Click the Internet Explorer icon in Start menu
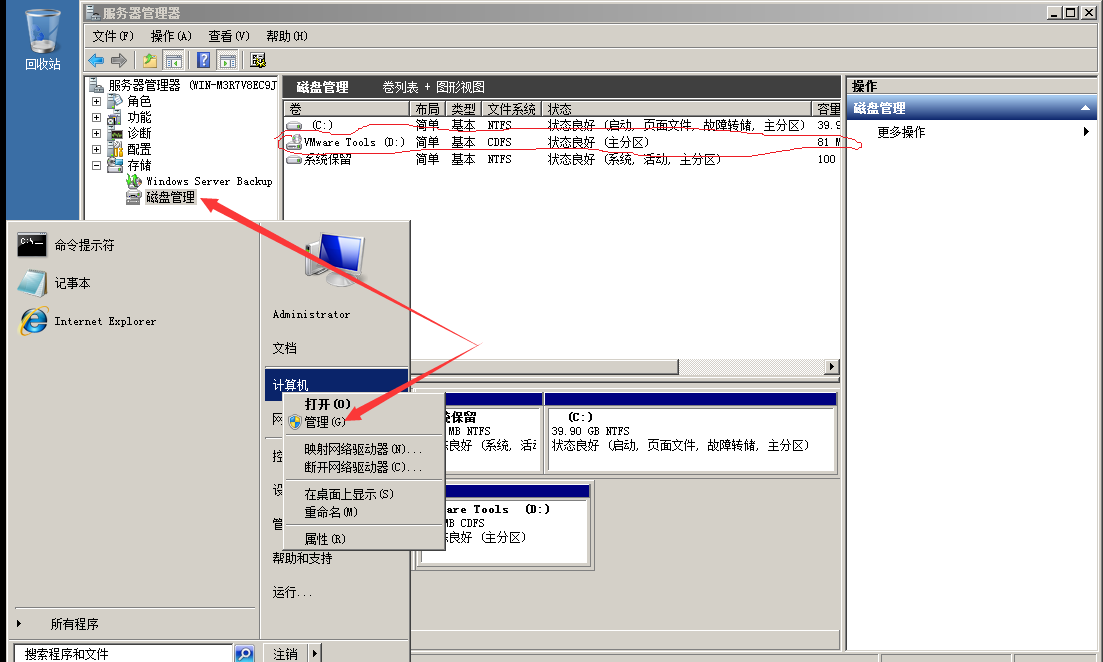The width and height of the screenshot is (1103, 662). tap(33, 321)
